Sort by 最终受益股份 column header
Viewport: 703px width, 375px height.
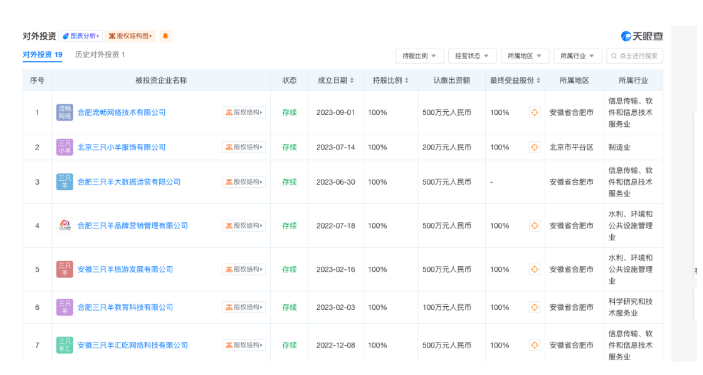[x=515, y=80]
